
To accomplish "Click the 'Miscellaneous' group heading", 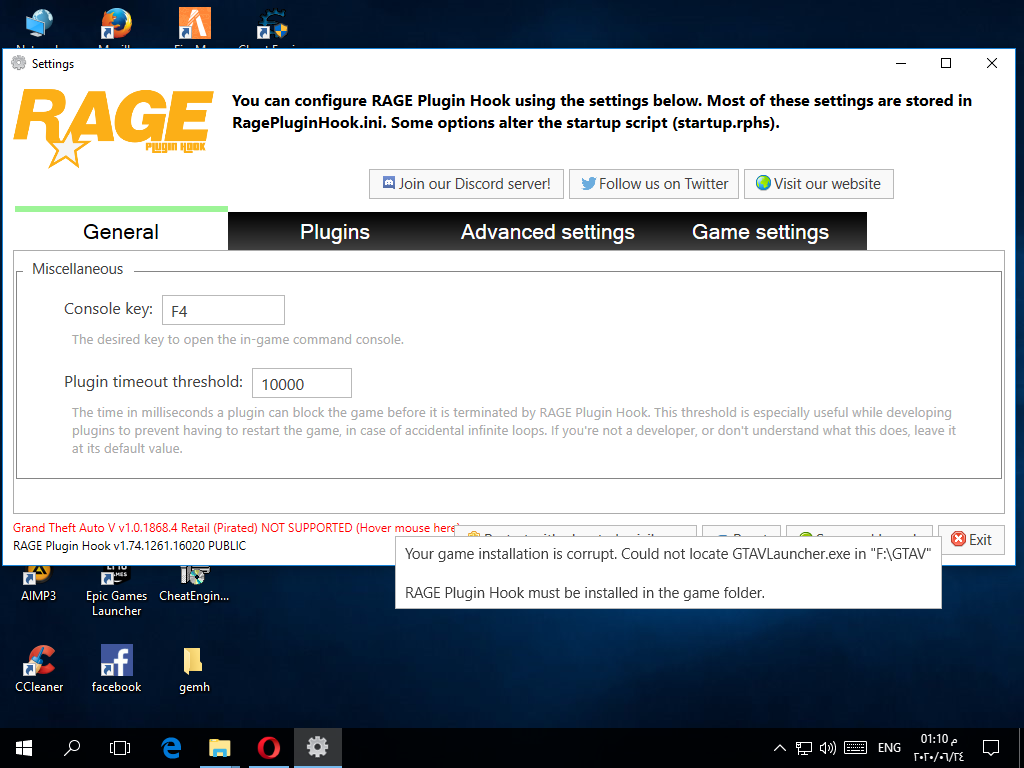I will pos(78,269).
